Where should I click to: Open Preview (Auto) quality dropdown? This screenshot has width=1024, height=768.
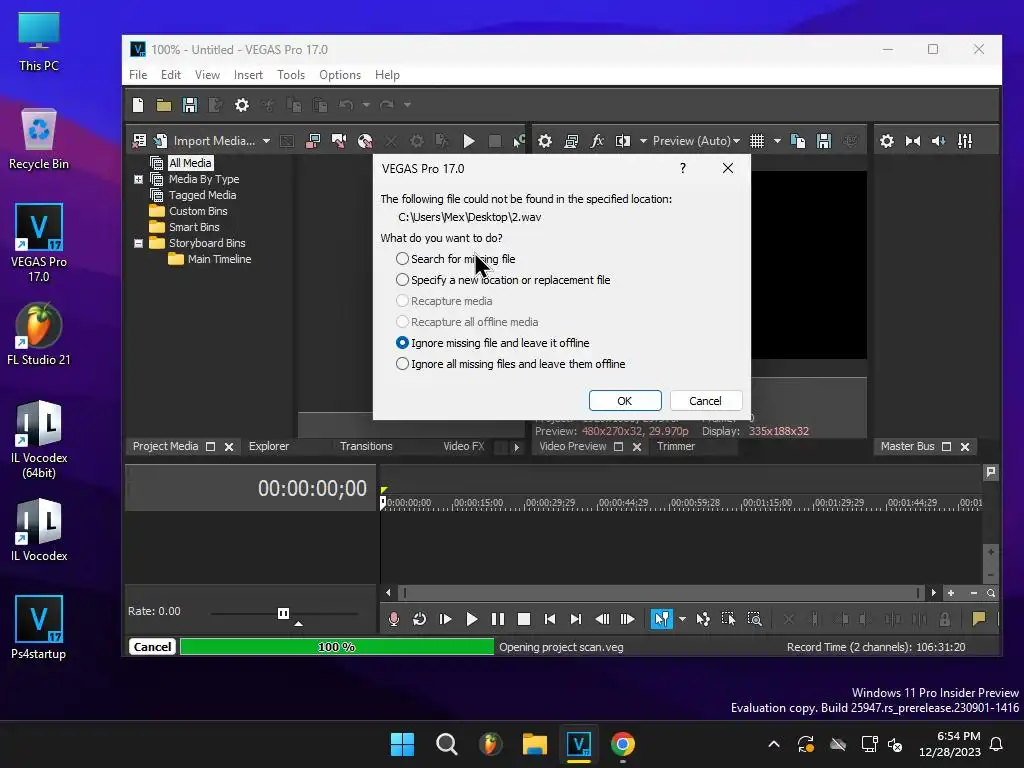(x=696, y=141)
